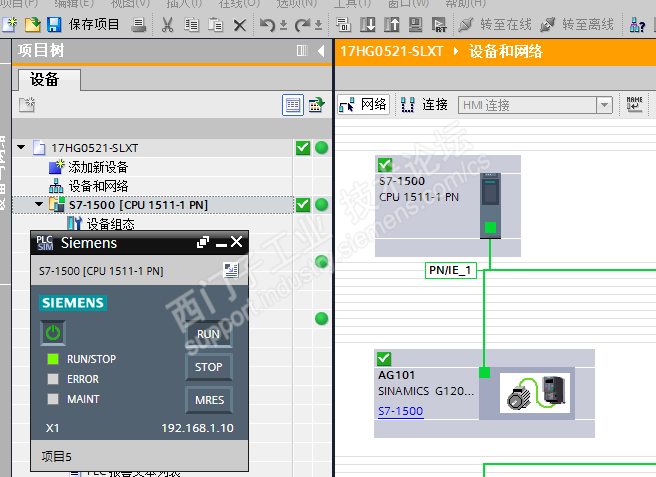Open the undo history dropdown arrow
The width and height of the screenshot is (656, 477).
[283, 26]
